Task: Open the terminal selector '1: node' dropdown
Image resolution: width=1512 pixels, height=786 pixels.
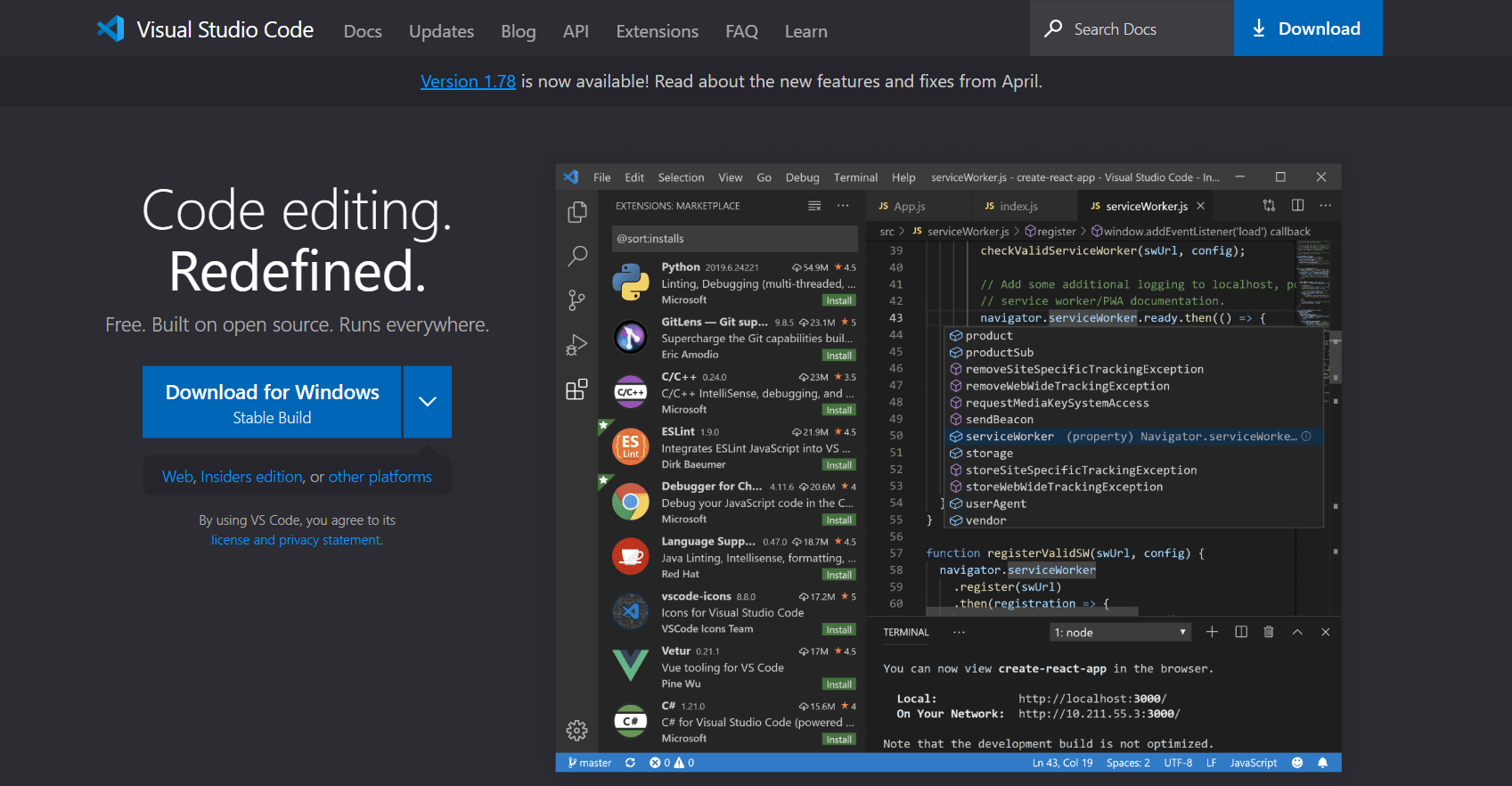Action: pos(1121,632)
